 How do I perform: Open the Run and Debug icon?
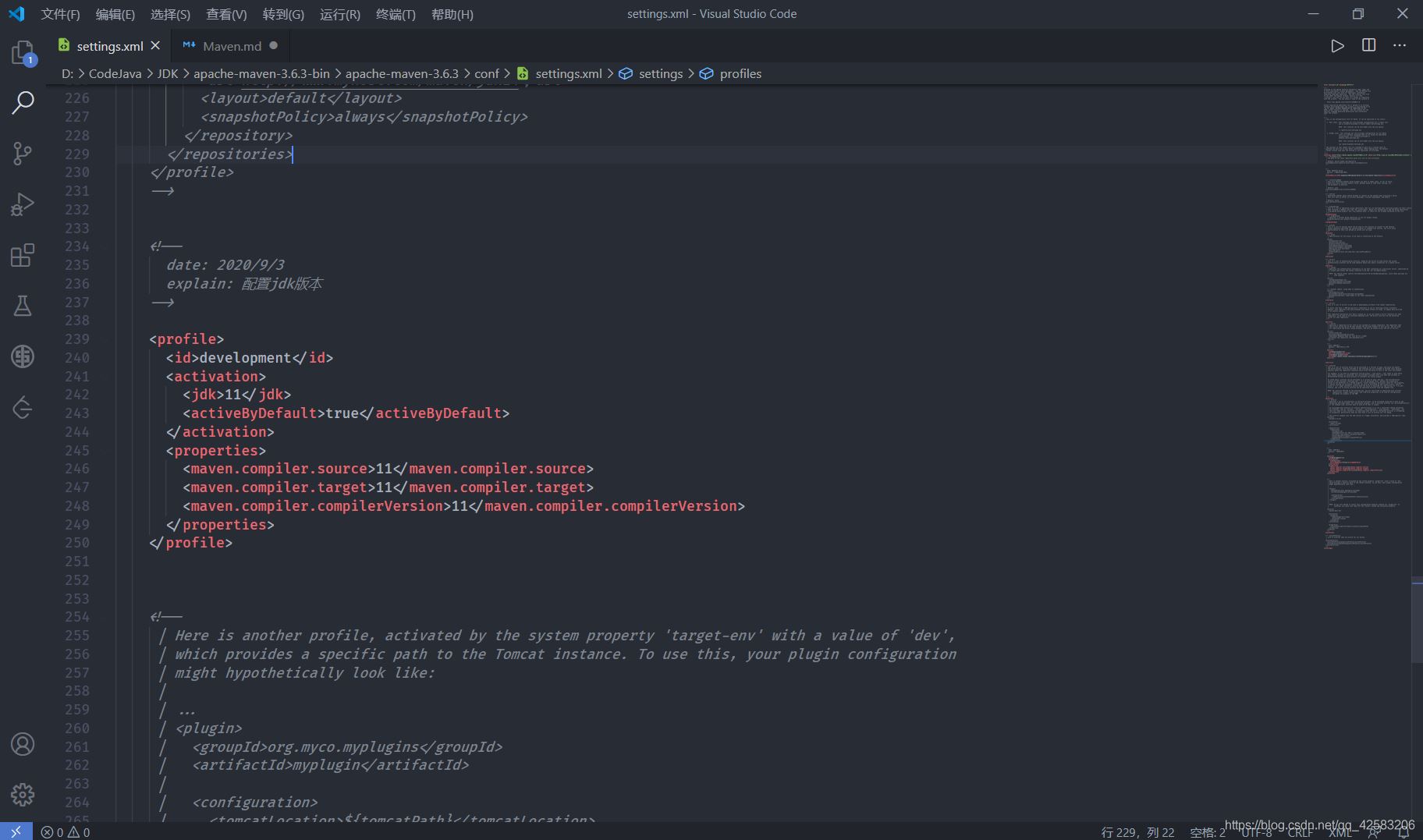22,204
